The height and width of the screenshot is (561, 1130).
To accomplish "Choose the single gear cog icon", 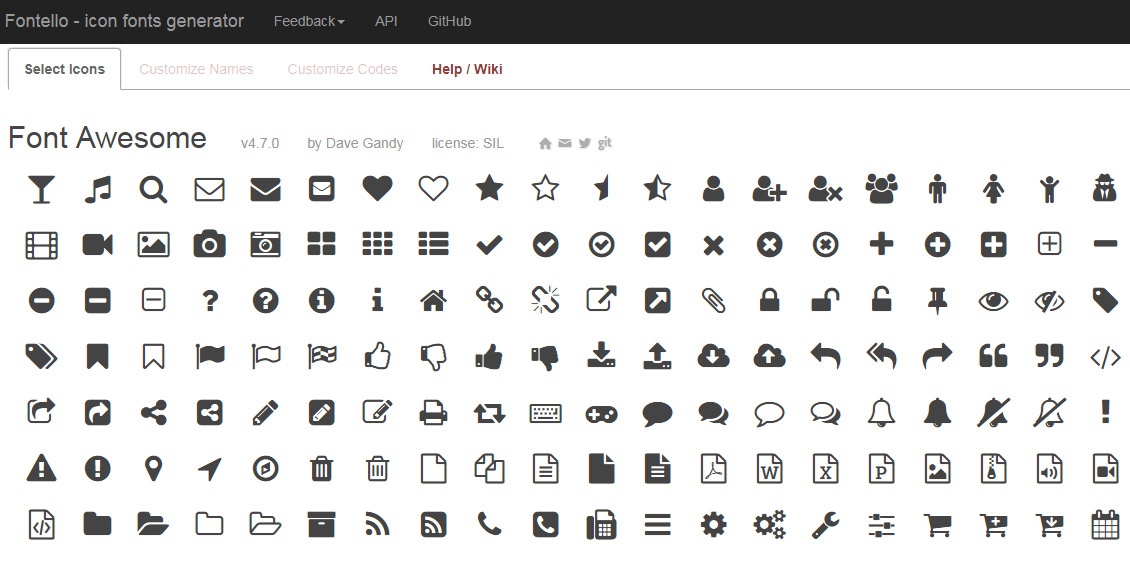I will (713, 524).
